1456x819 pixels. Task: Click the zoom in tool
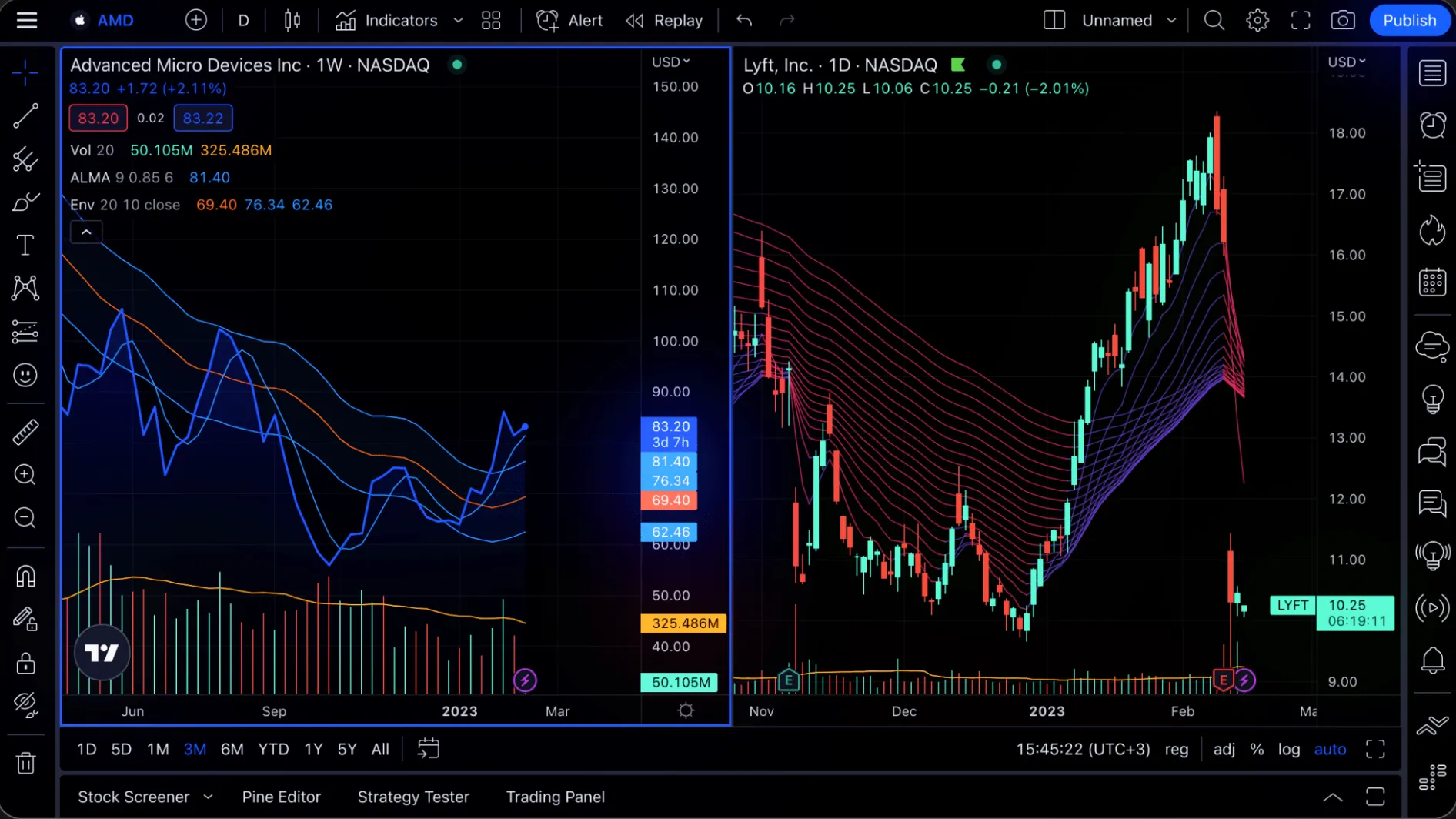tap(25, 475)
